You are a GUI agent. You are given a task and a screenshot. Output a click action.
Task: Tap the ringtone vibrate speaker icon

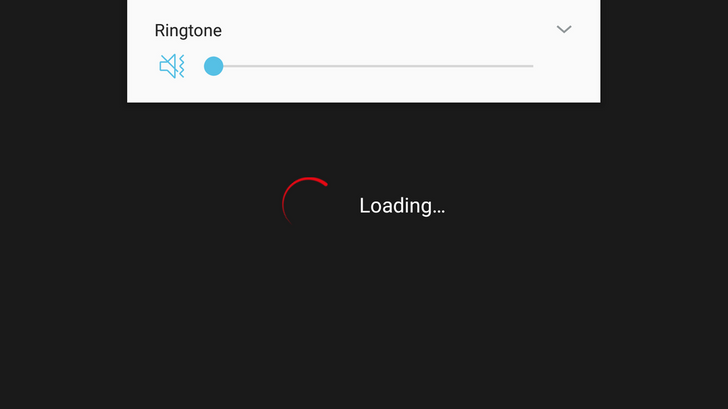(172, 66)
